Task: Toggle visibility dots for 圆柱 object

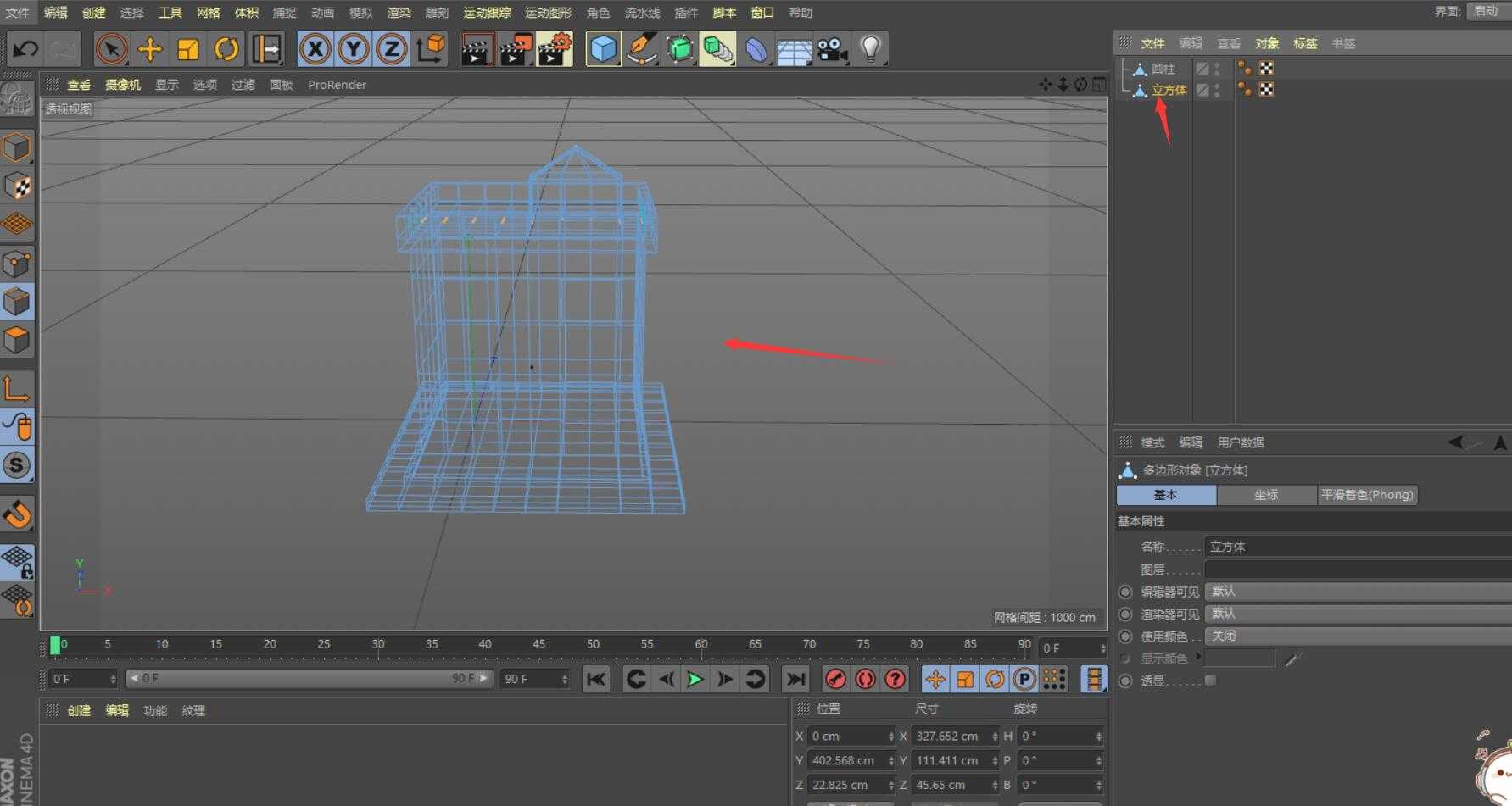Action: click(1217, 69)
